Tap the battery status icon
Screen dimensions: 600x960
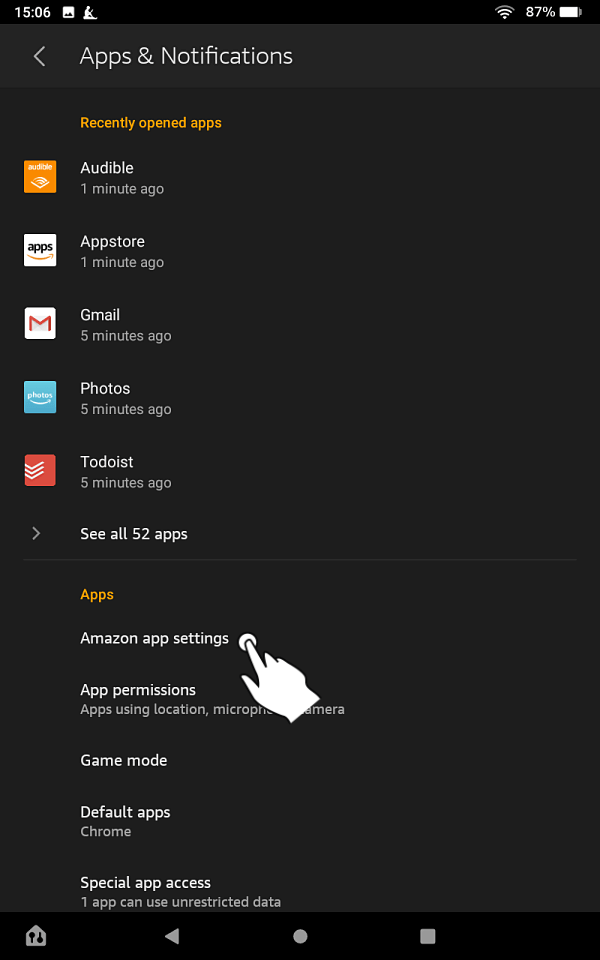[x=571, y=12]
